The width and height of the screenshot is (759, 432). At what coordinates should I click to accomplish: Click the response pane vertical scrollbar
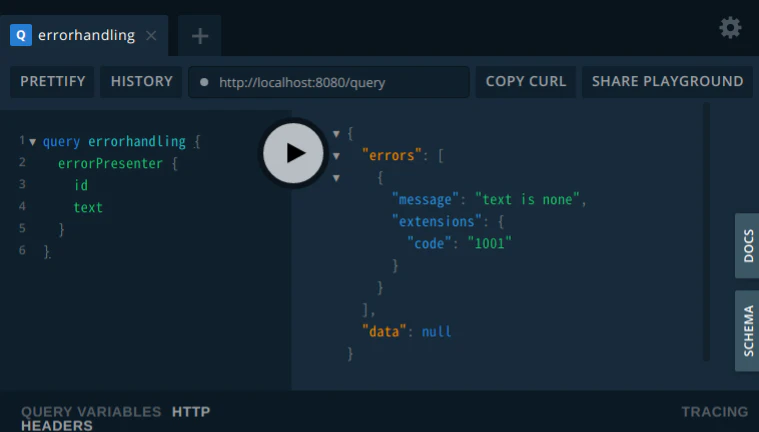[706, 231]
